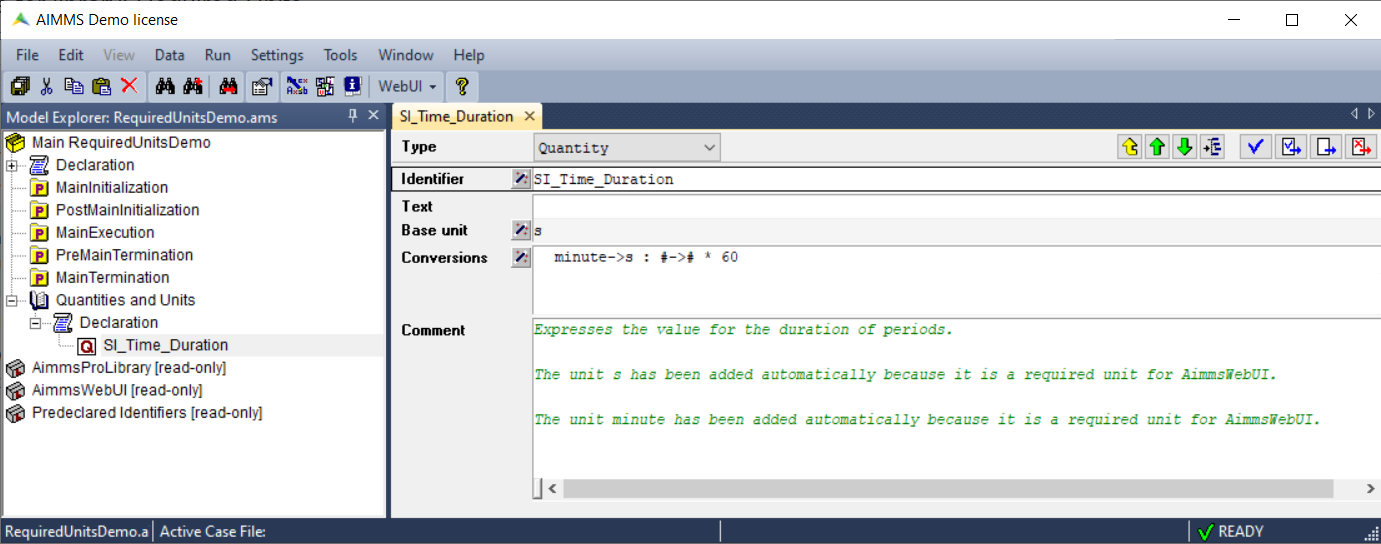This screenshot has width=1381, height=544.
Task: Click the yellow parent-level arrow icon
Action: tap(1130, 148)
